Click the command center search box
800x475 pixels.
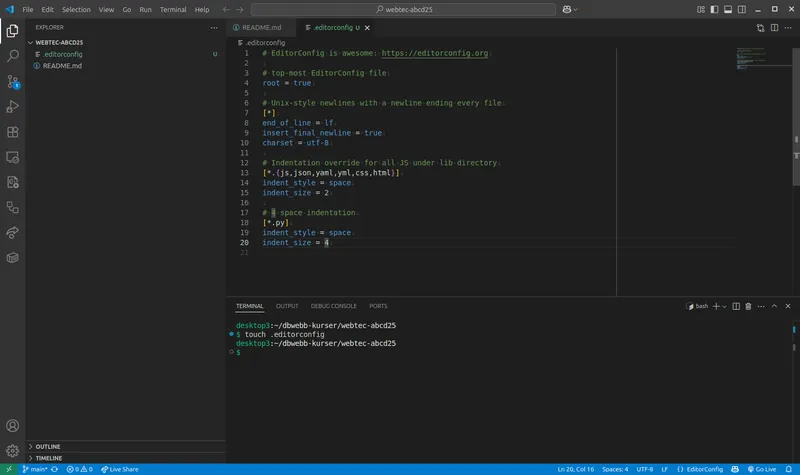(x=403, y=9)
